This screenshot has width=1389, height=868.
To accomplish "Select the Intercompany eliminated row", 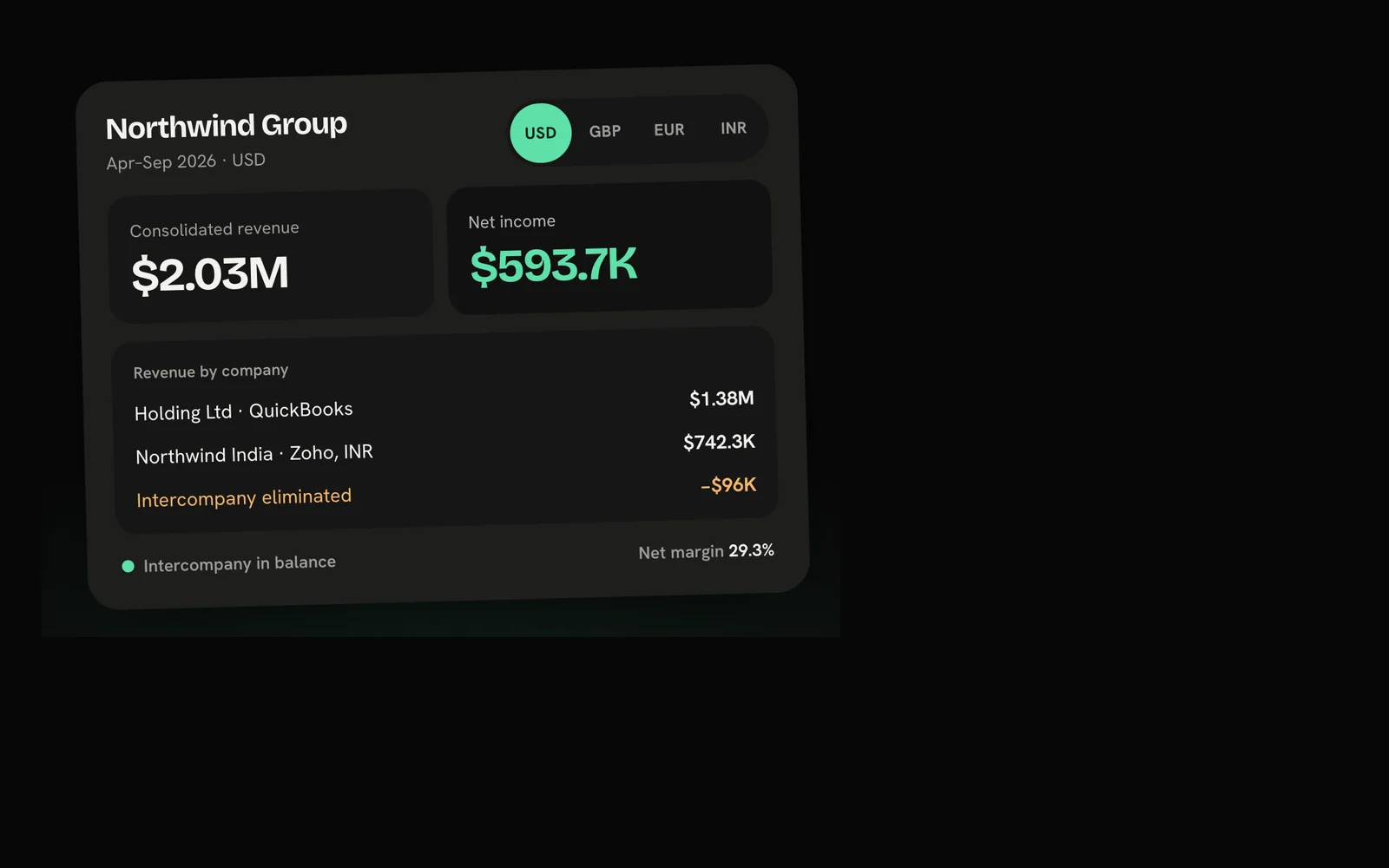I will (446, 491).
